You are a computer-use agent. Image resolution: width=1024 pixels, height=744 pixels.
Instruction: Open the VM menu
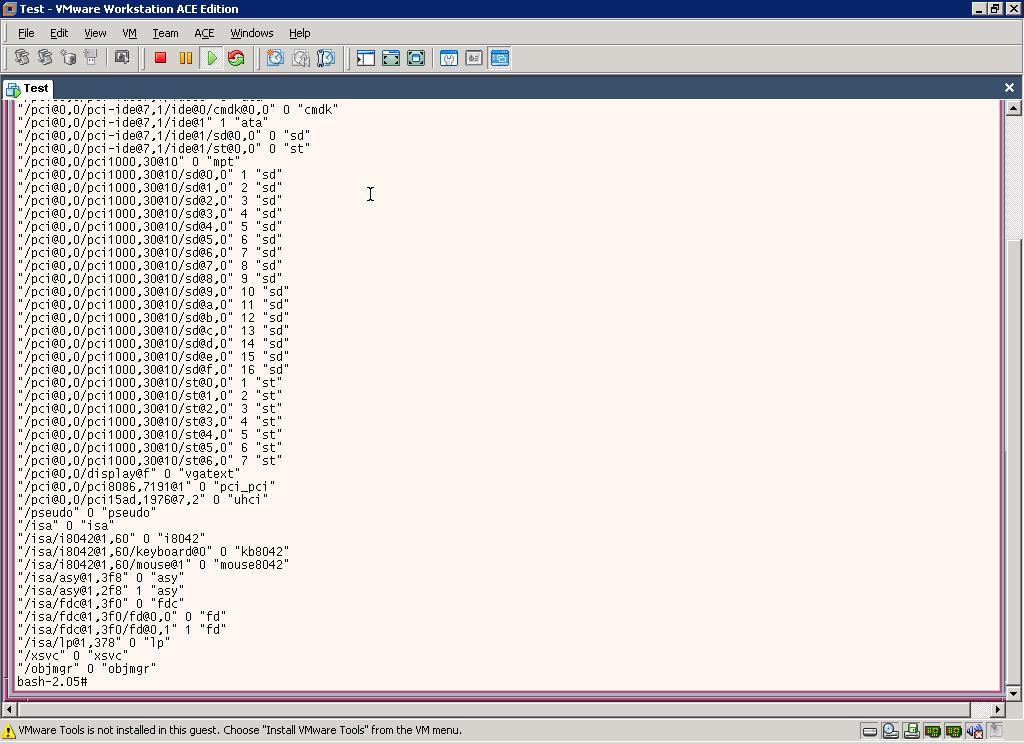(x=129, y=33)
